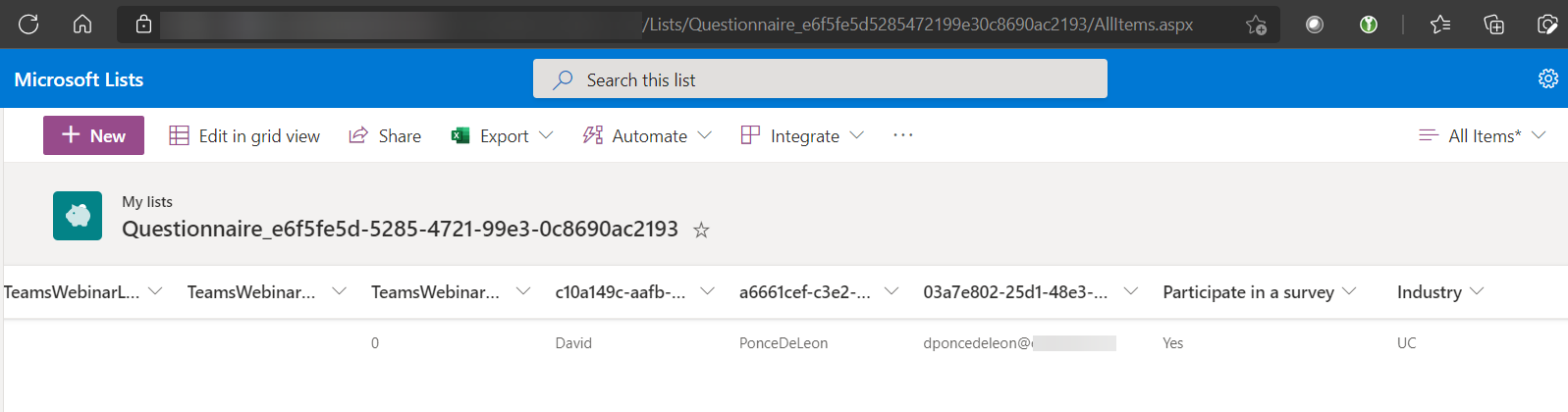
Task: Click the site lock icon in address bar
Action: click(143, 25)
